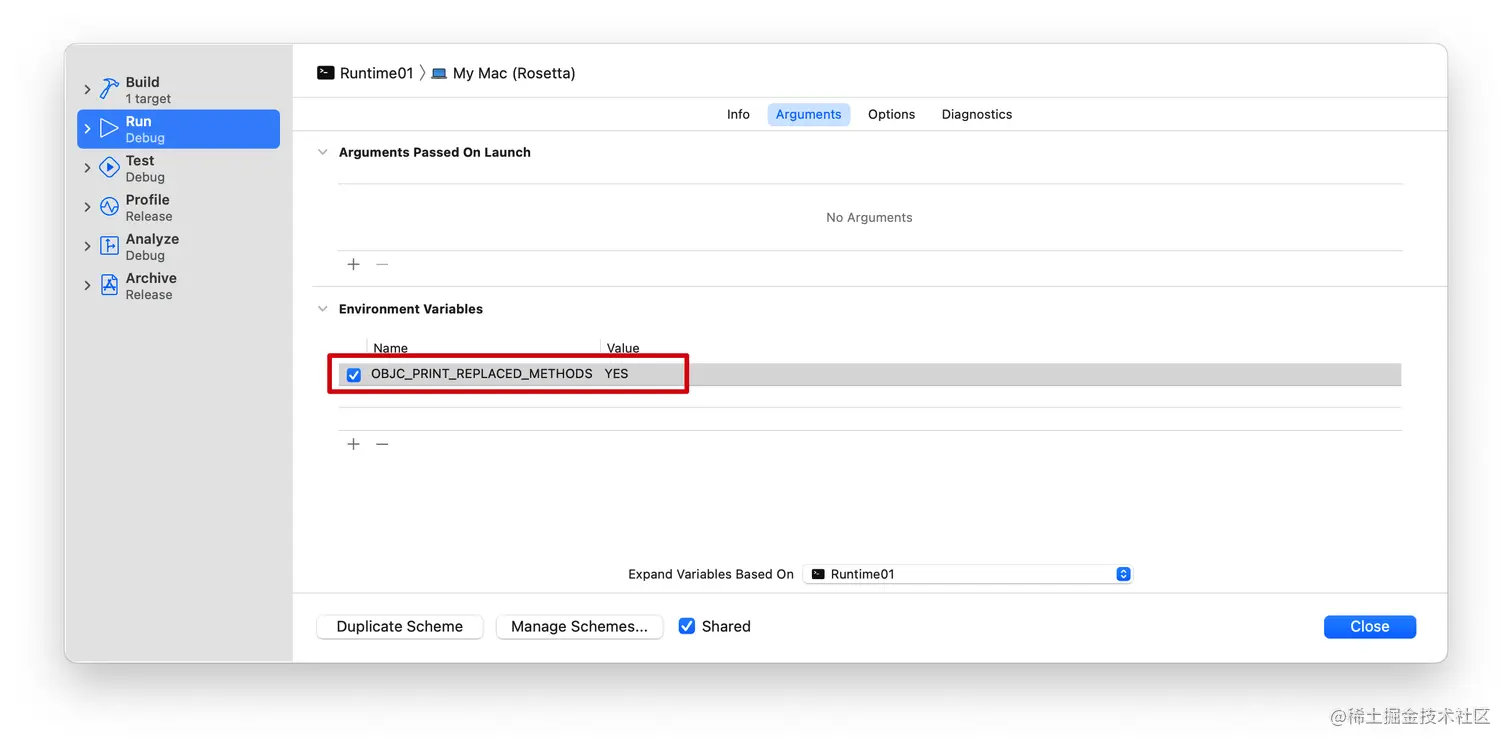
Task: Expand the Archive action disclosure arrow
Action: tap(88, 285)
